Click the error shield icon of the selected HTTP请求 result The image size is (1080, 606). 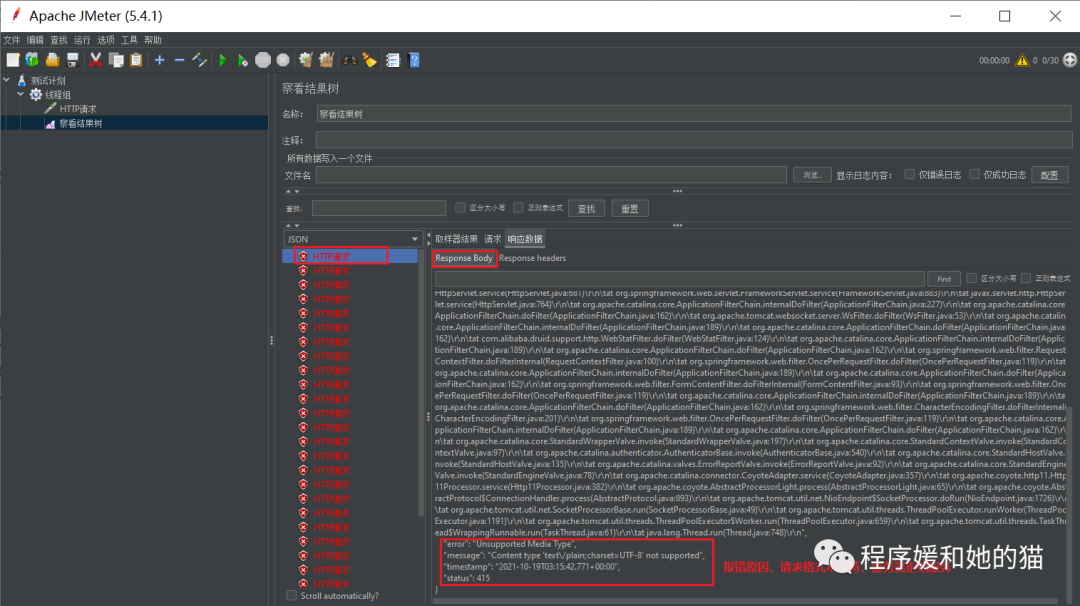303,256
